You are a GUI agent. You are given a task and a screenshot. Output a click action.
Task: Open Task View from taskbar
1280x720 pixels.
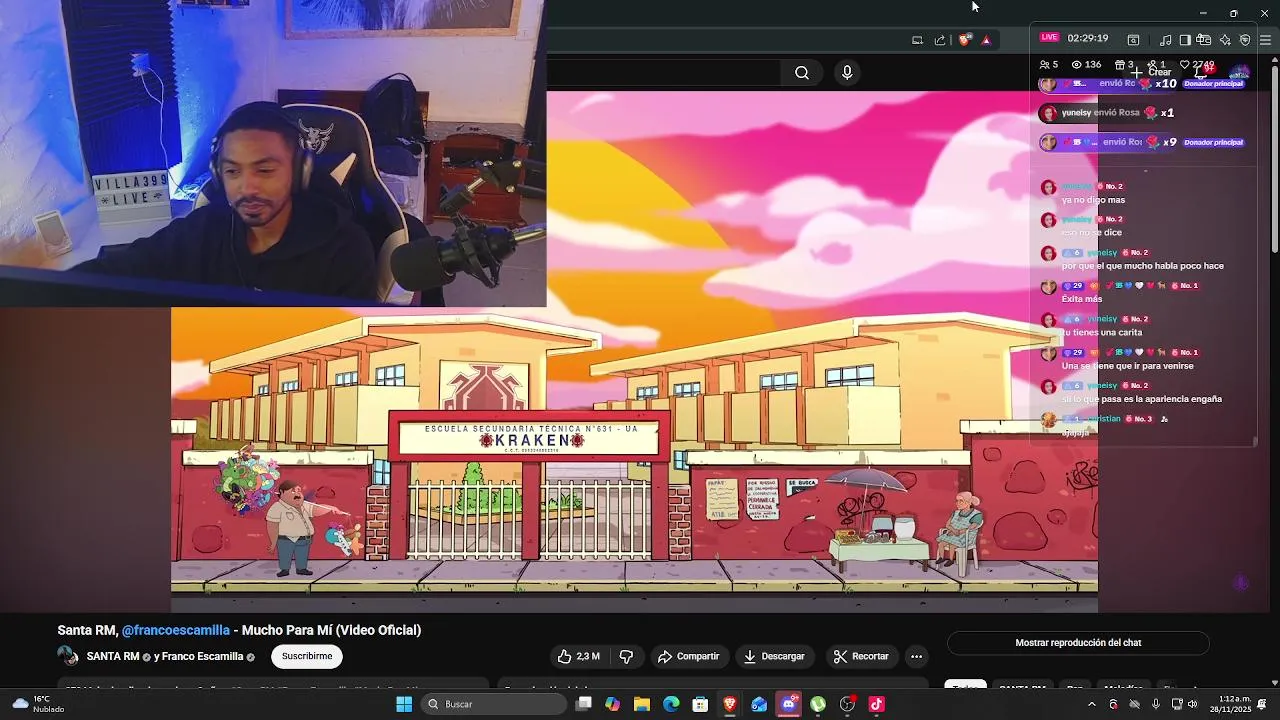pos(584,704)
